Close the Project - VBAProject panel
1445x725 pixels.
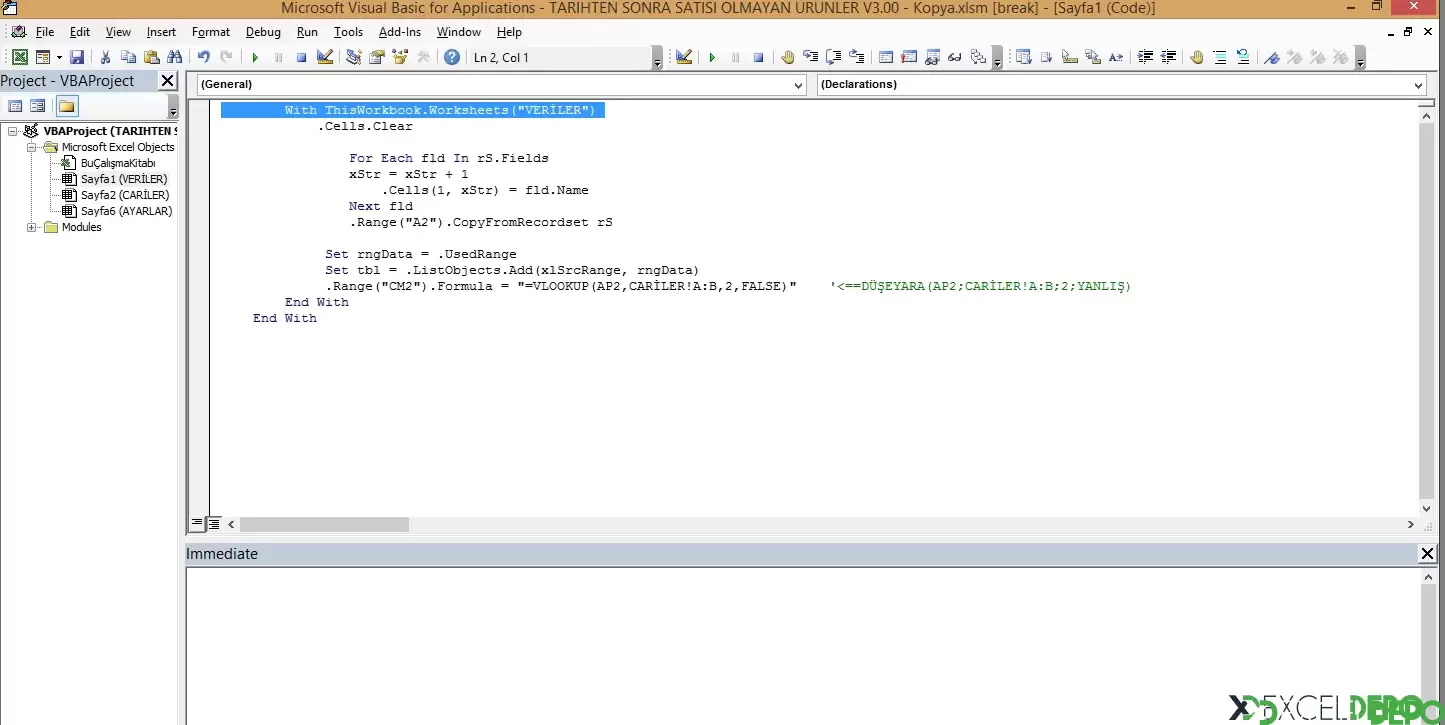point(167,81)
